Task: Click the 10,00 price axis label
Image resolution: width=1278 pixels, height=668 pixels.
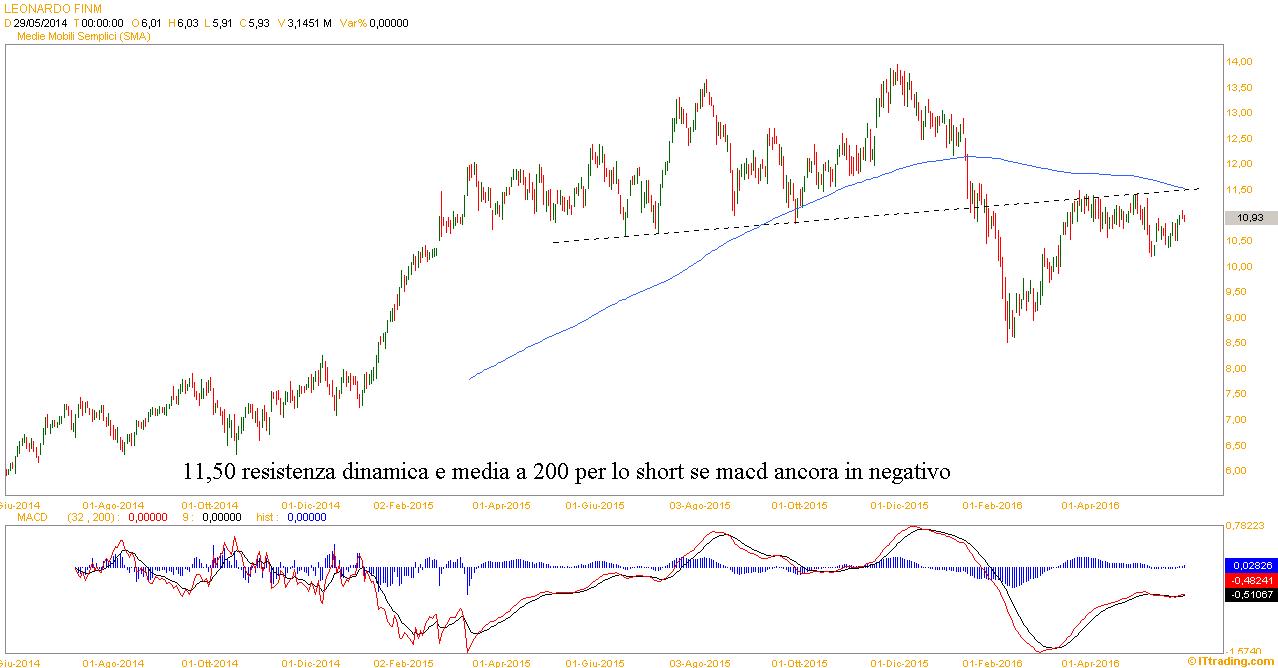Action: 1239,267
